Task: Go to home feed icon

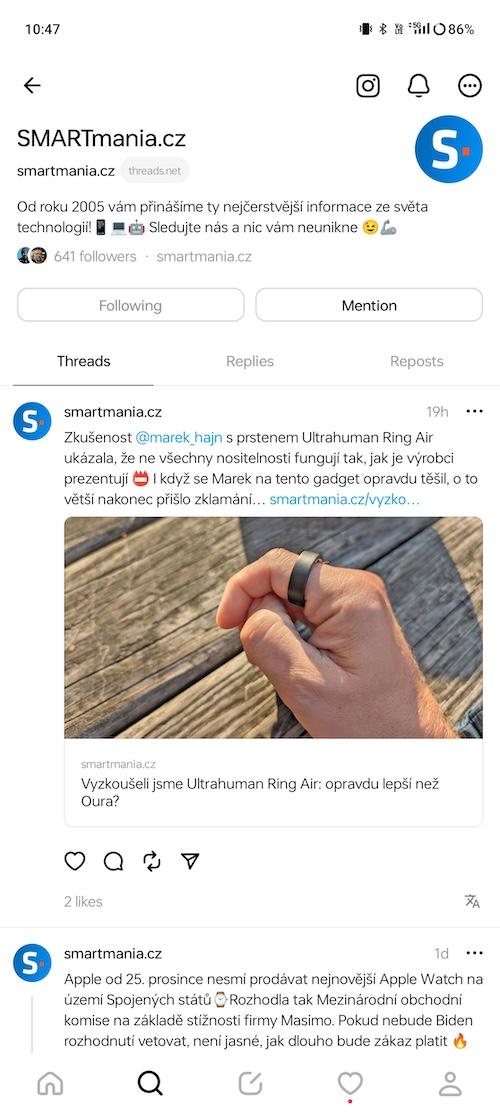Action: 50,1083
